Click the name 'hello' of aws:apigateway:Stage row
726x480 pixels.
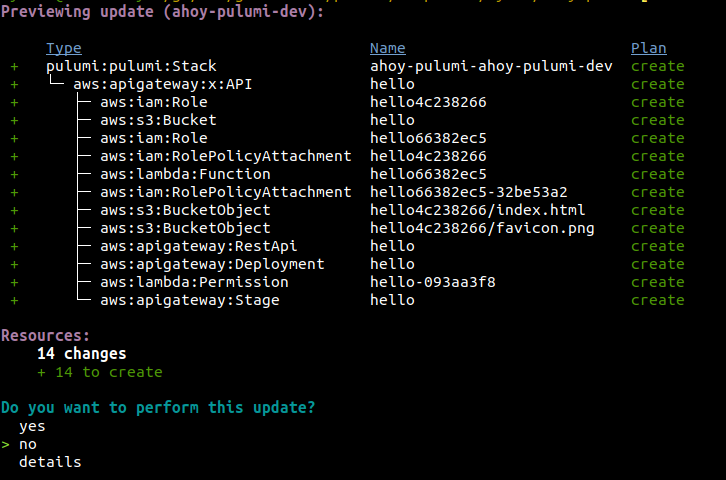coord(392,300)
